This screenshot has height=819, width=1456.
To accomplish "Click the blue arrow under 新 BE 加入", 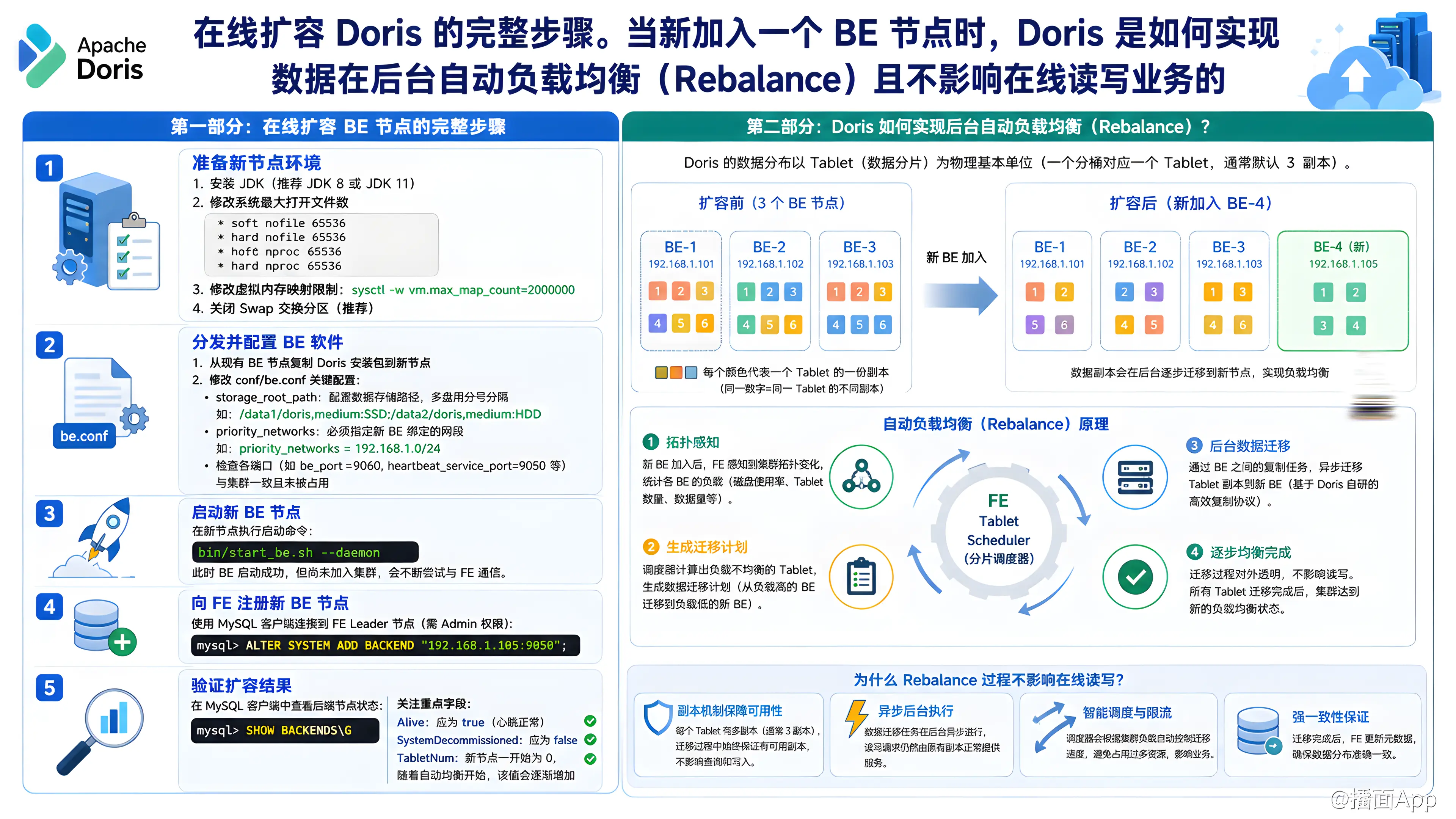I will pos(960,295).
